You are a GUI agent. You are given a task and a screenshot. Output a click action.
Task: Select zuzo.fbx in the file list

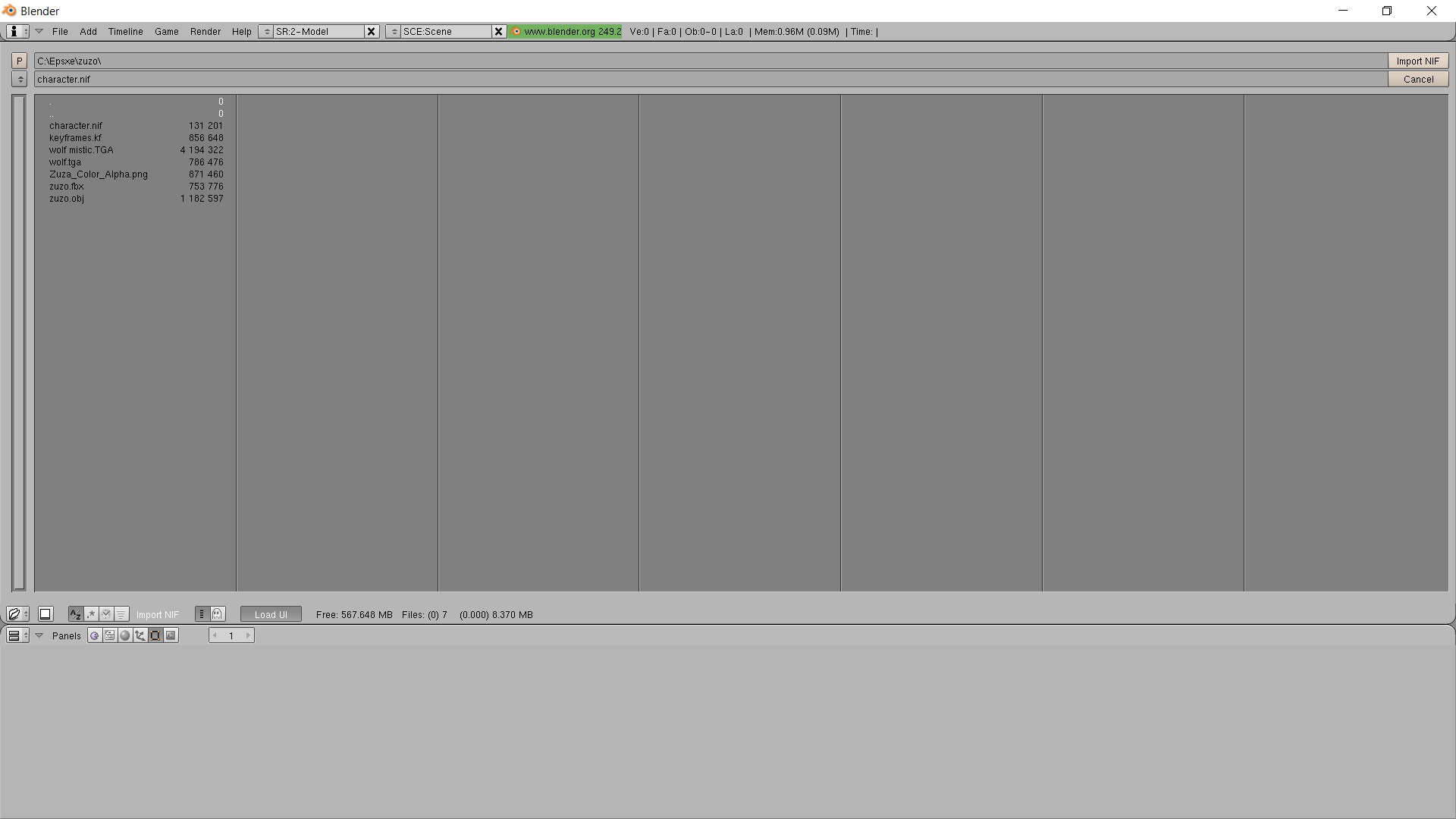pyautogui.click(x=136, y=187)
